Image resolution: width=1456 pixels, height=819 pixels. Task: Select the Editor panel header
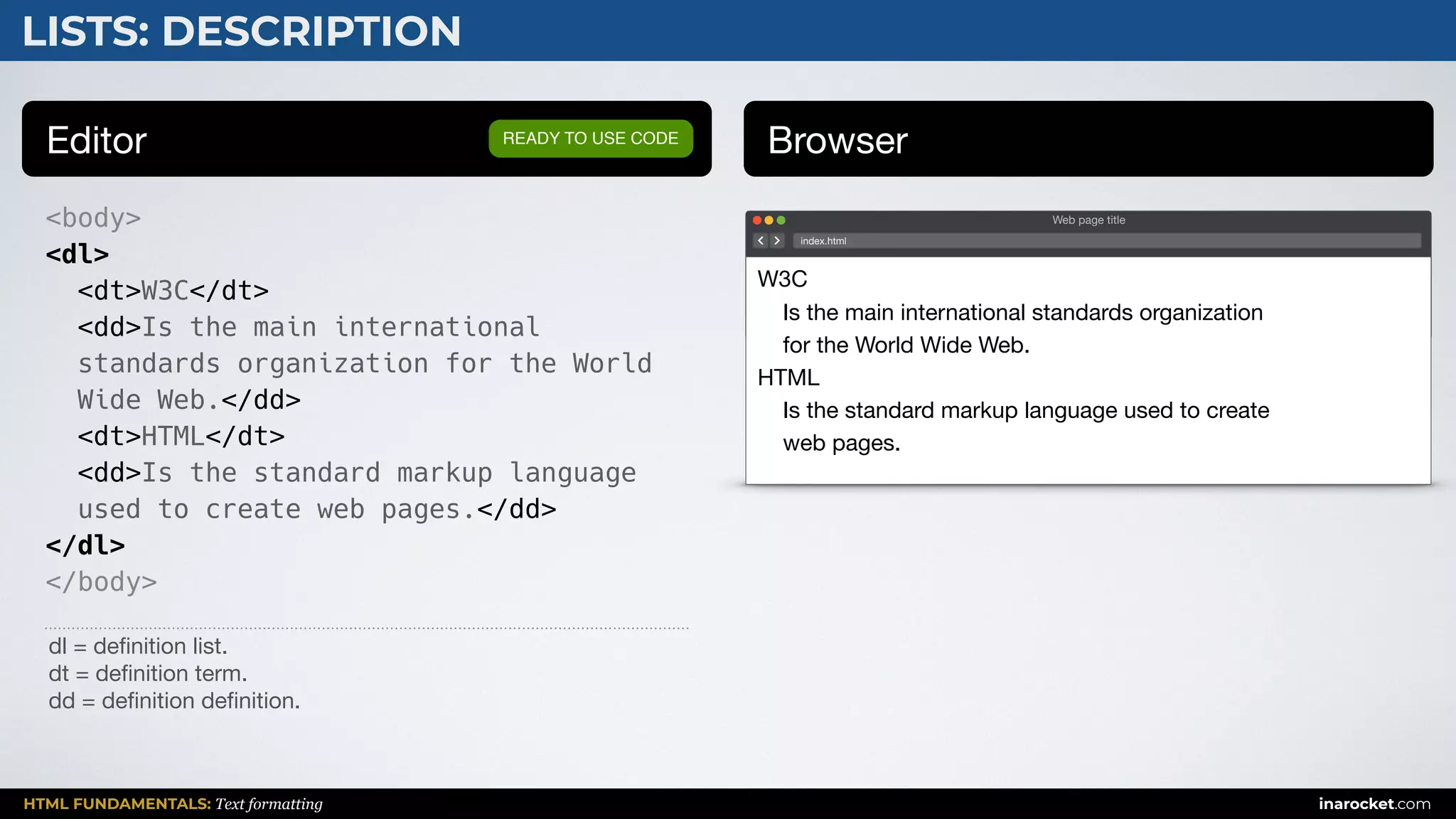click(97, 140)
